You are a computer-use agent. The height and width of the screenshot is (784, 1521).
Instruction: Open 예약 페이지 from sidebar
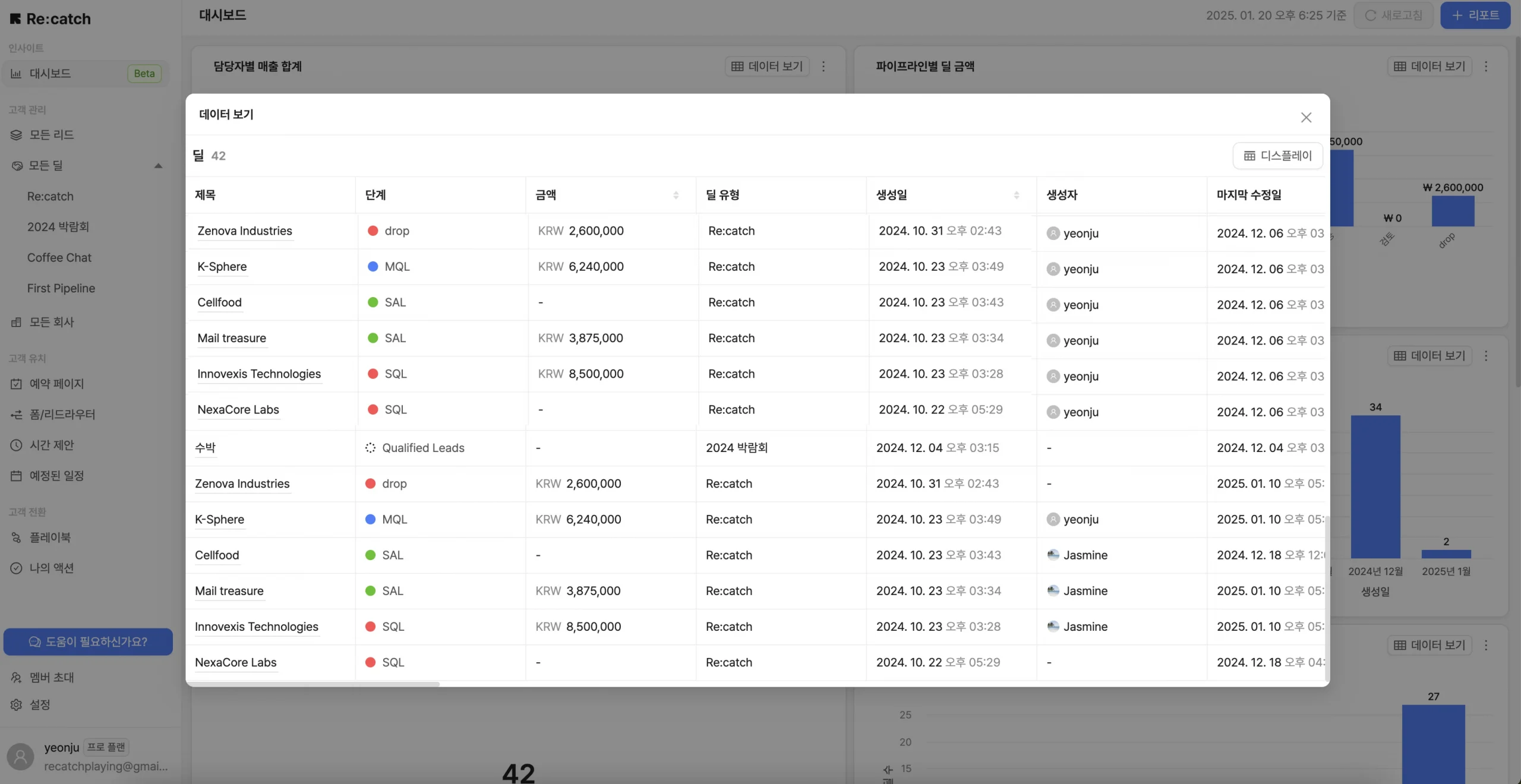56,384
